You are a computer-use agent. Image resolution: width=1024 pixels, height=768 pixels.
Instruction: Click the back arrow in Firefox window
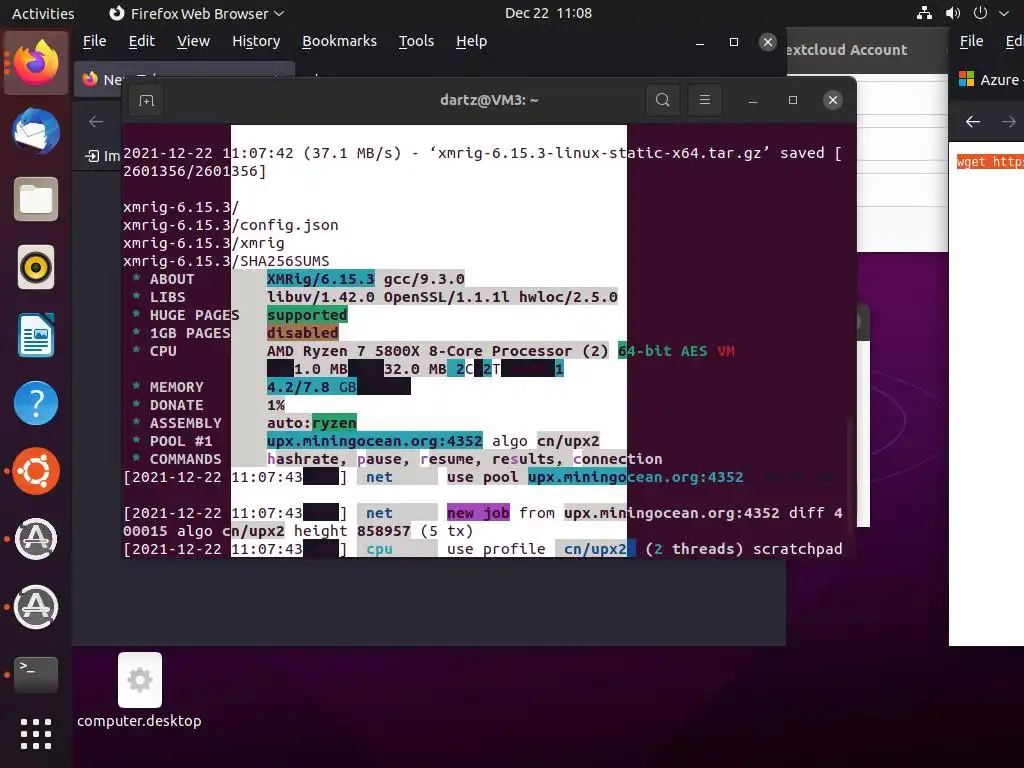coord(96,121)
